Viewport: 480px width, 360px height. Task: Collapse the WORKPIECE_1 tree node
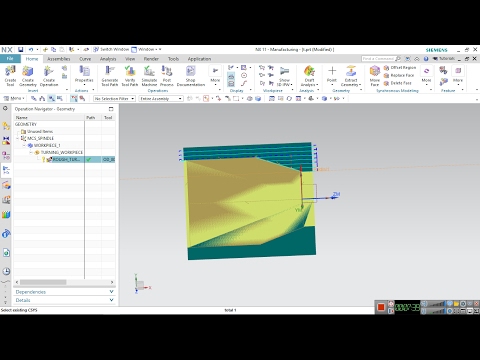click(x=24, y=145)
